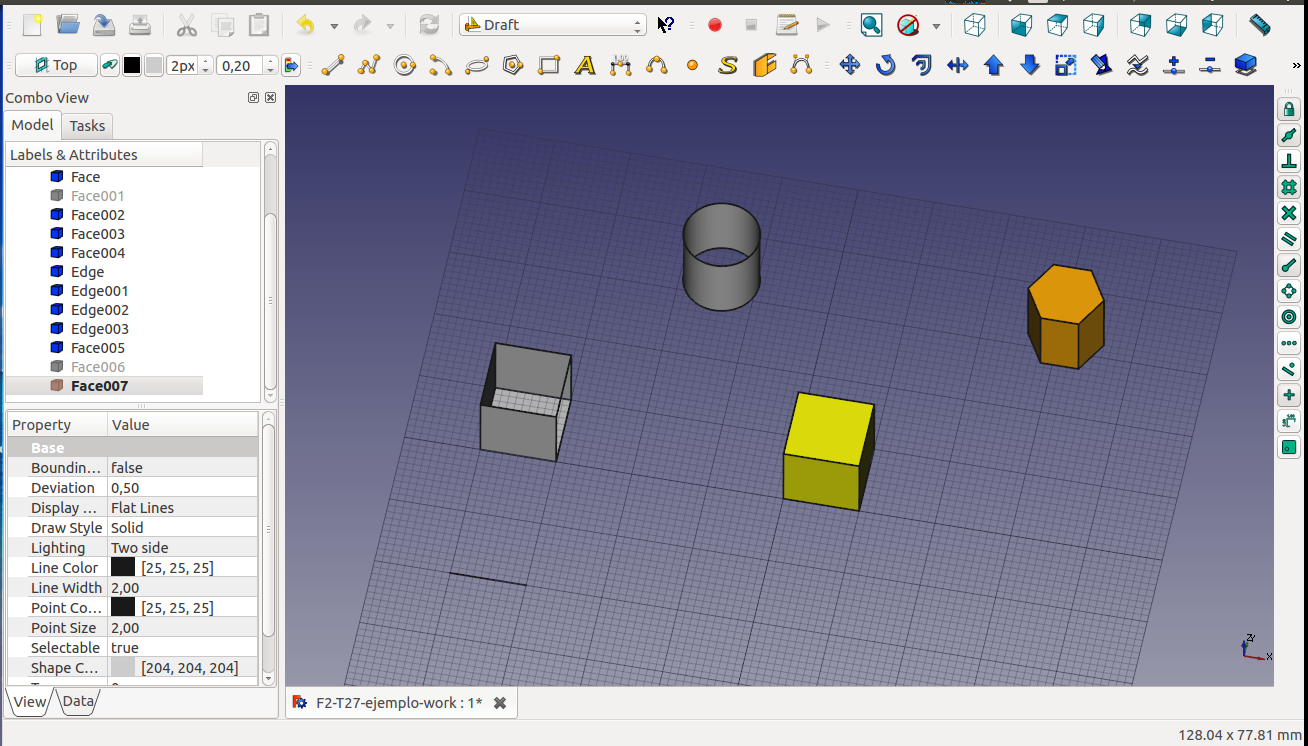This screenshot has height=746, width=1308.
Task: Toggle construction mode button
Action: [110, 66]
